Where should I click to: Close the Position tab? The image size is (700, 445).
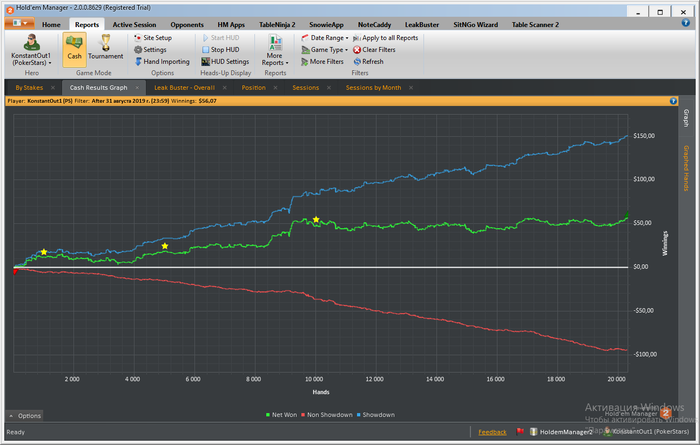pos(275,87)
